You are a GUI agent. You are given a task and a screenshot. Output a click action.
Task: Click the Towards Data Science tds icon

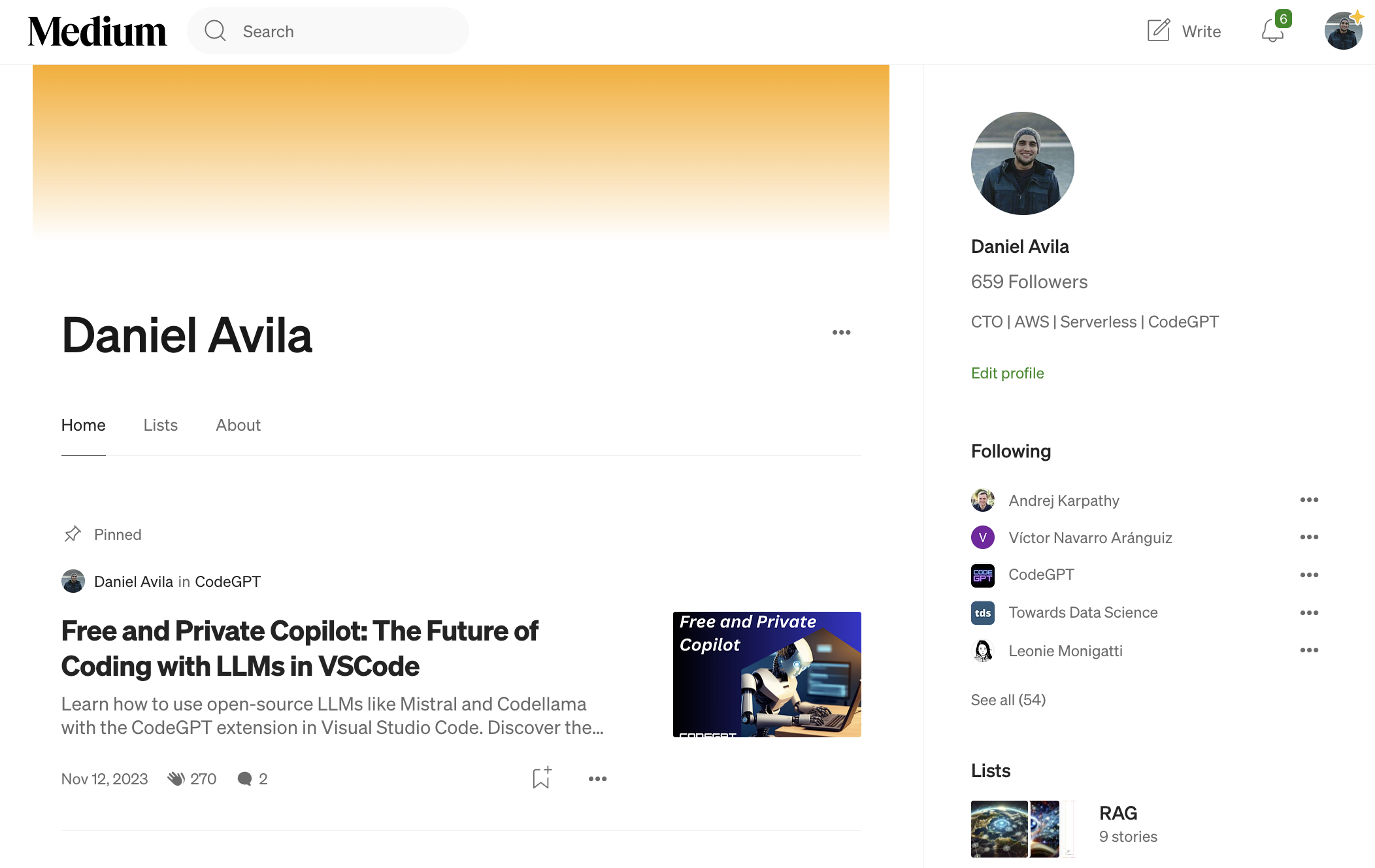pyautogui.click(x=983, y=613)
